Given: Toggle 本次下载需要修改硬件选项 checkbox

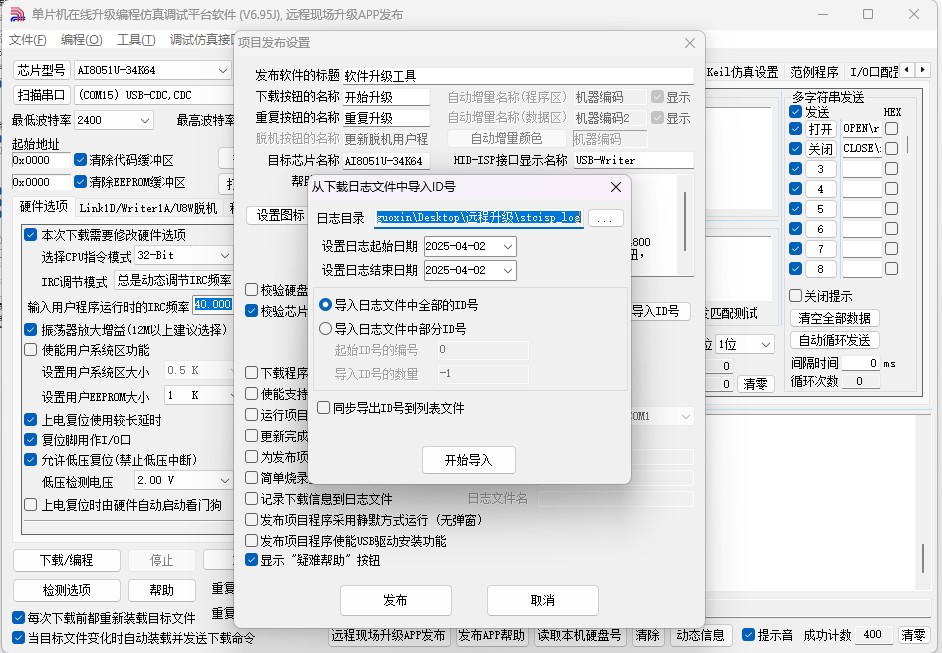Looking at the screenshot, I should 31,234.
